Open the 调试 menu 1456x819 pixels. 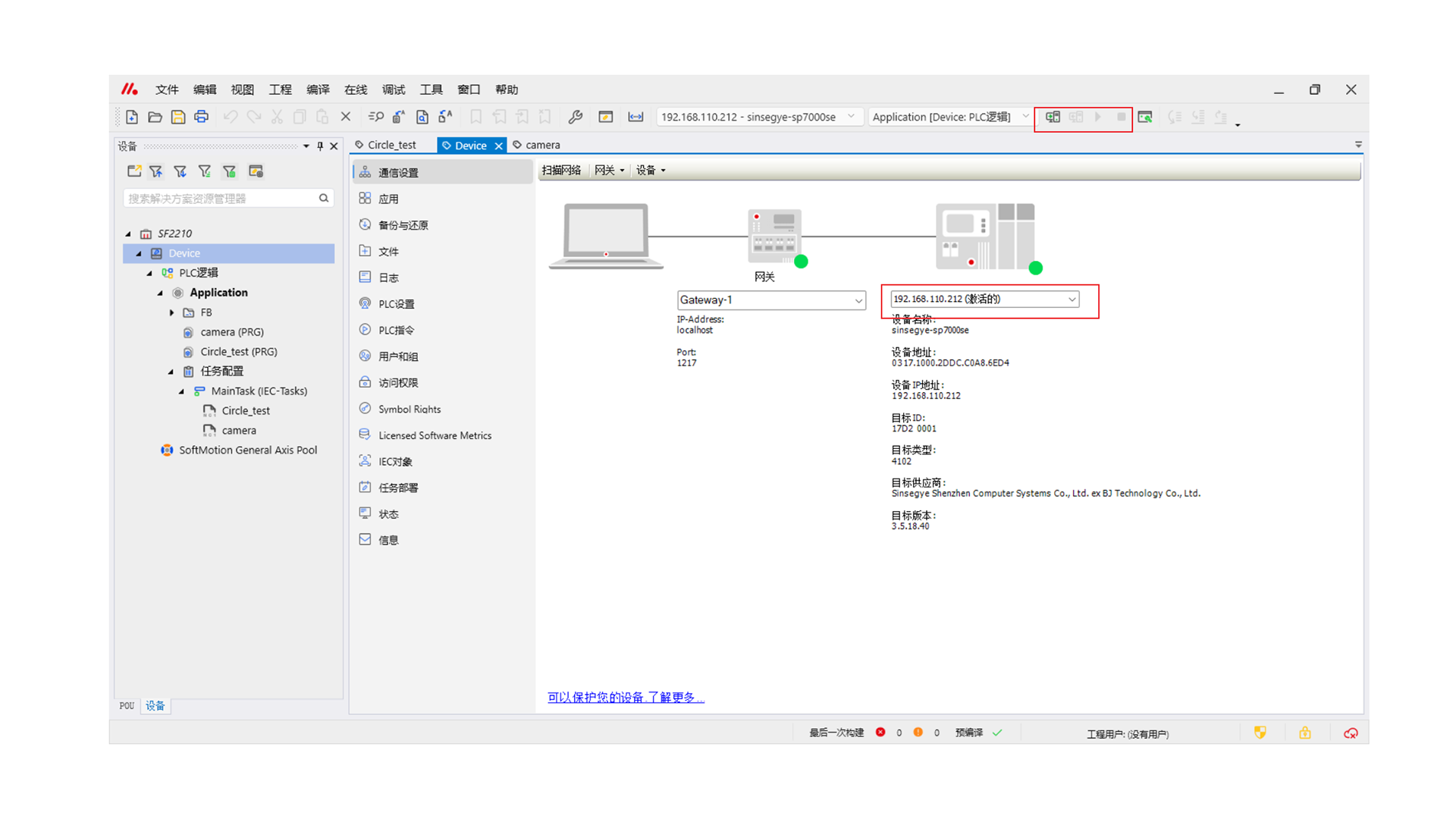[x=393, y=89]
